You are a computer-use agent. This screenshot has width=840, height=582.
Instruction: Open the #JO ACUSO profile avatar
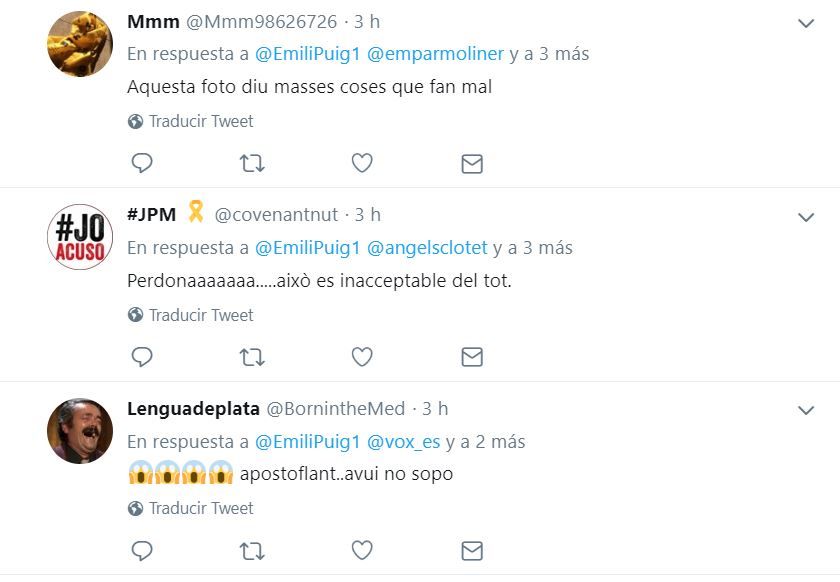tap(80, 238)
